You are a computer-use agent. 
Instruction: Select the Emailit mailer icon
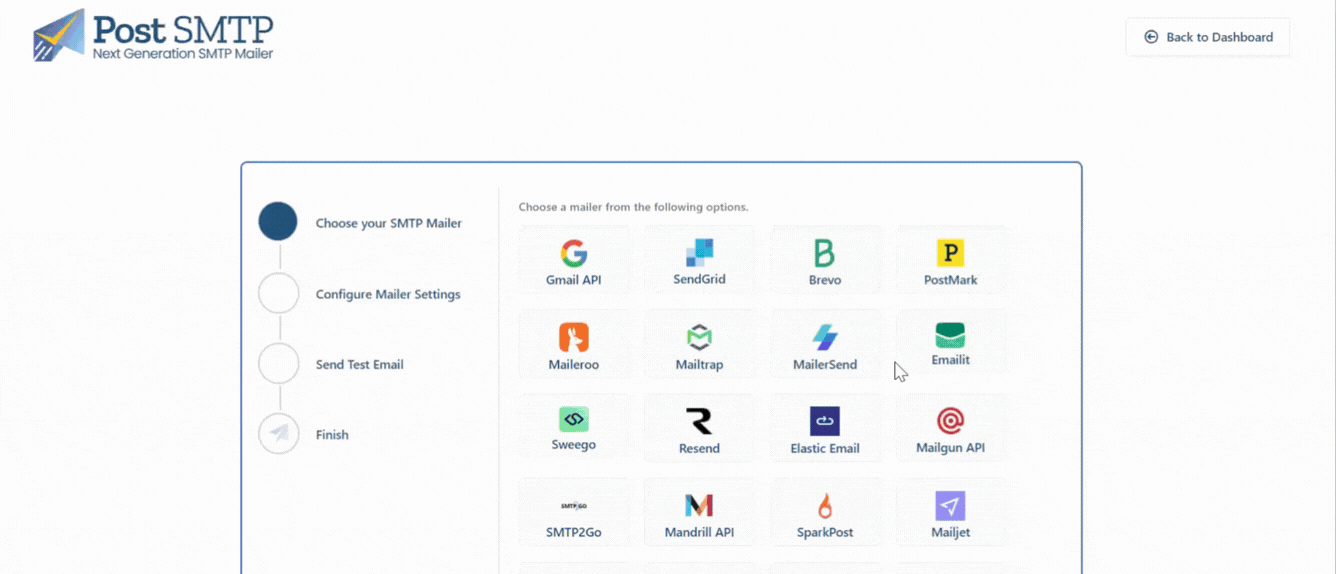[950, 335]
